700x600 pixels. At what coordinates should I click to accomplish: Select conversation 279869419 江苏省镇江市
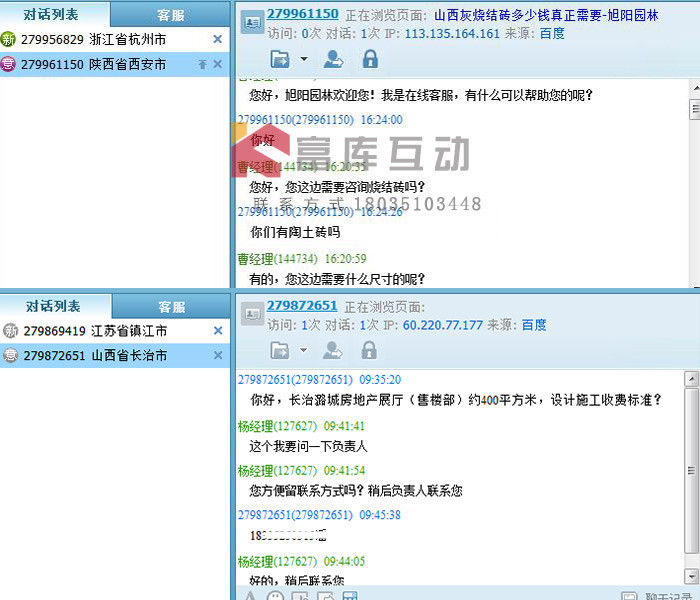[x=115, y=331]
